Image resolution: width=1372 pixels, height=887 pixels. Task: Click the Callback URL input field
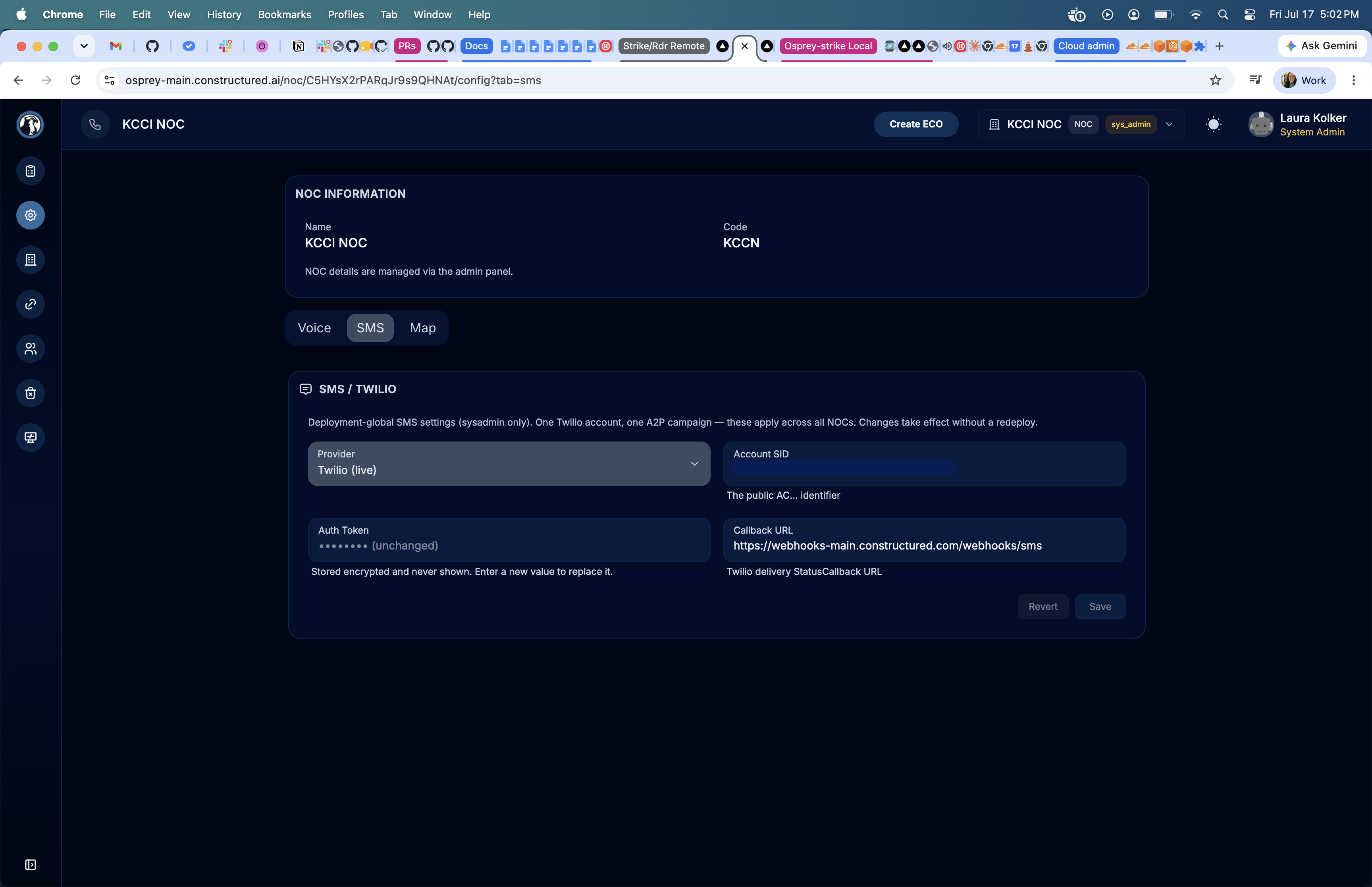tap(924, 540)
